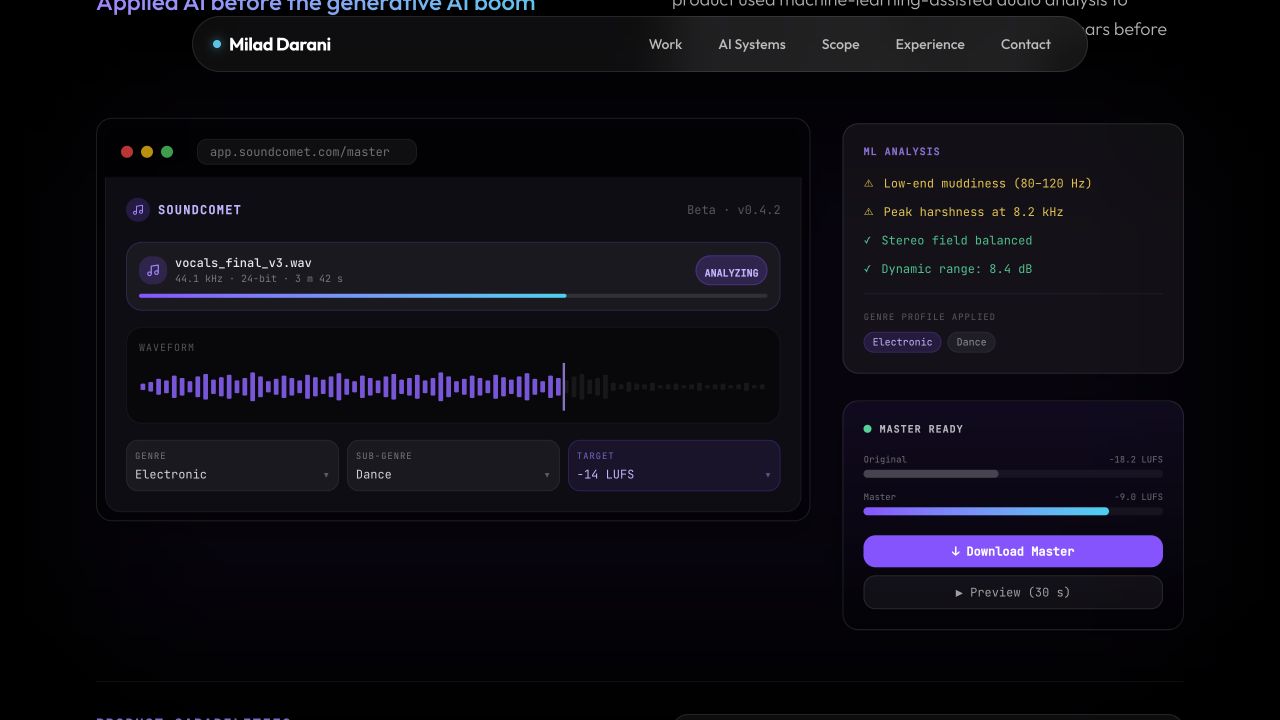Viewport: 1280px width, 720px height.
Task: Click the Download Master button
Action: (x=1013, y=551)
